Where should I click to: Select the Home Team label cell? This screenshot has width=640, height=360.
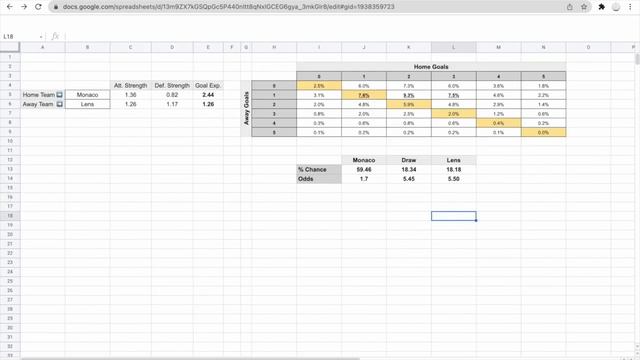click(x=42, y=95)
